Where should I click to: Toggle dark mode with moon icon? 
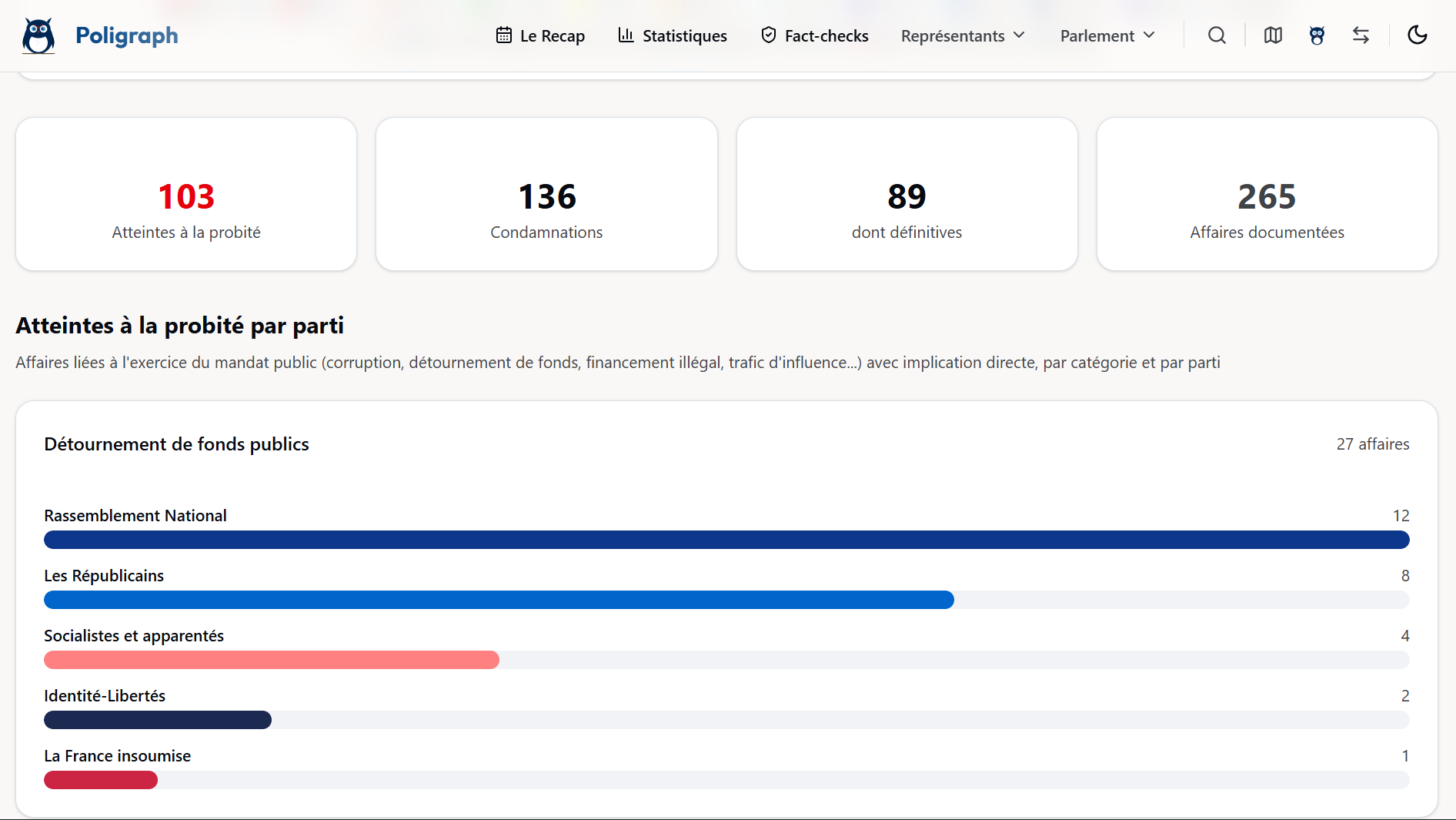pyautogui.click(x=1417, y=35)
